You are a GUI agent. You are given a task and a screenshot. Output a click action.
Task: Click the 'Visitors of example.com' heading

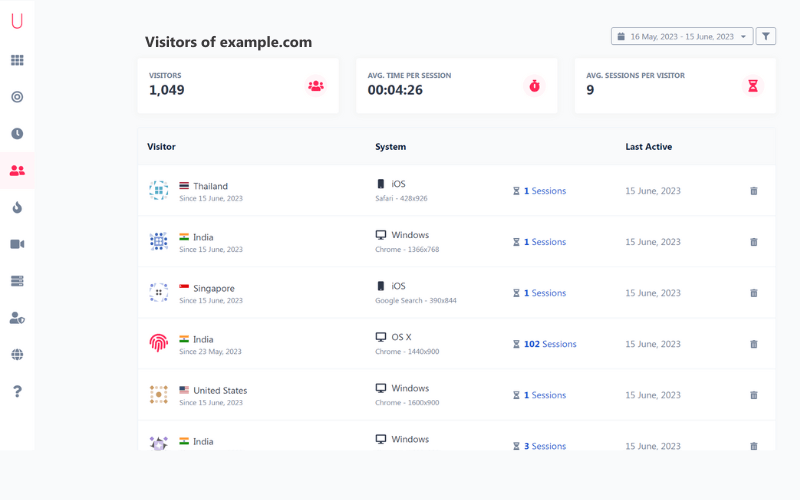click(x=229, y=42)
